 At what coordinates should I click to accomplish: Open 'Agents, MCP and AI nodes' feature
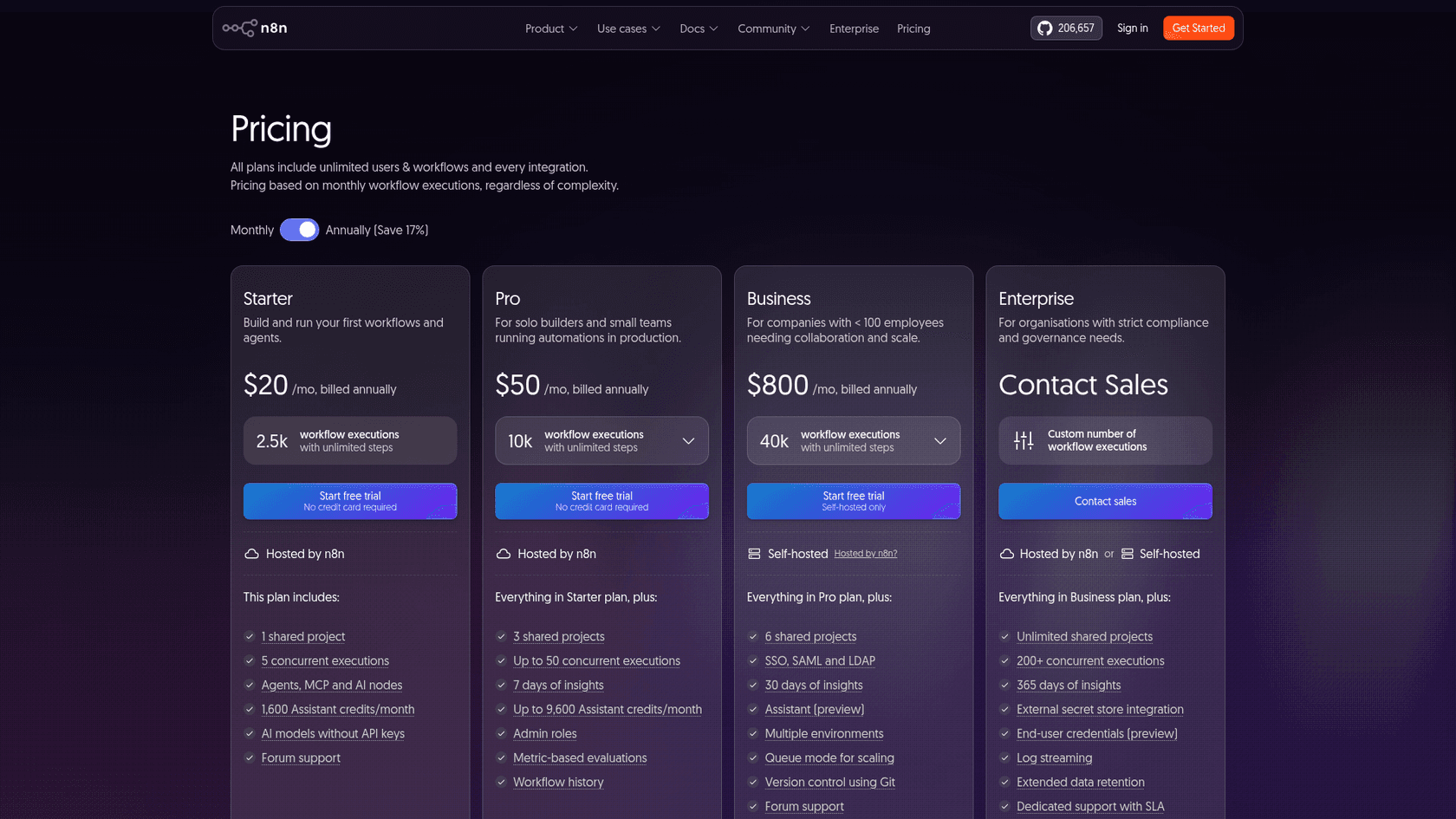(332, 685)
